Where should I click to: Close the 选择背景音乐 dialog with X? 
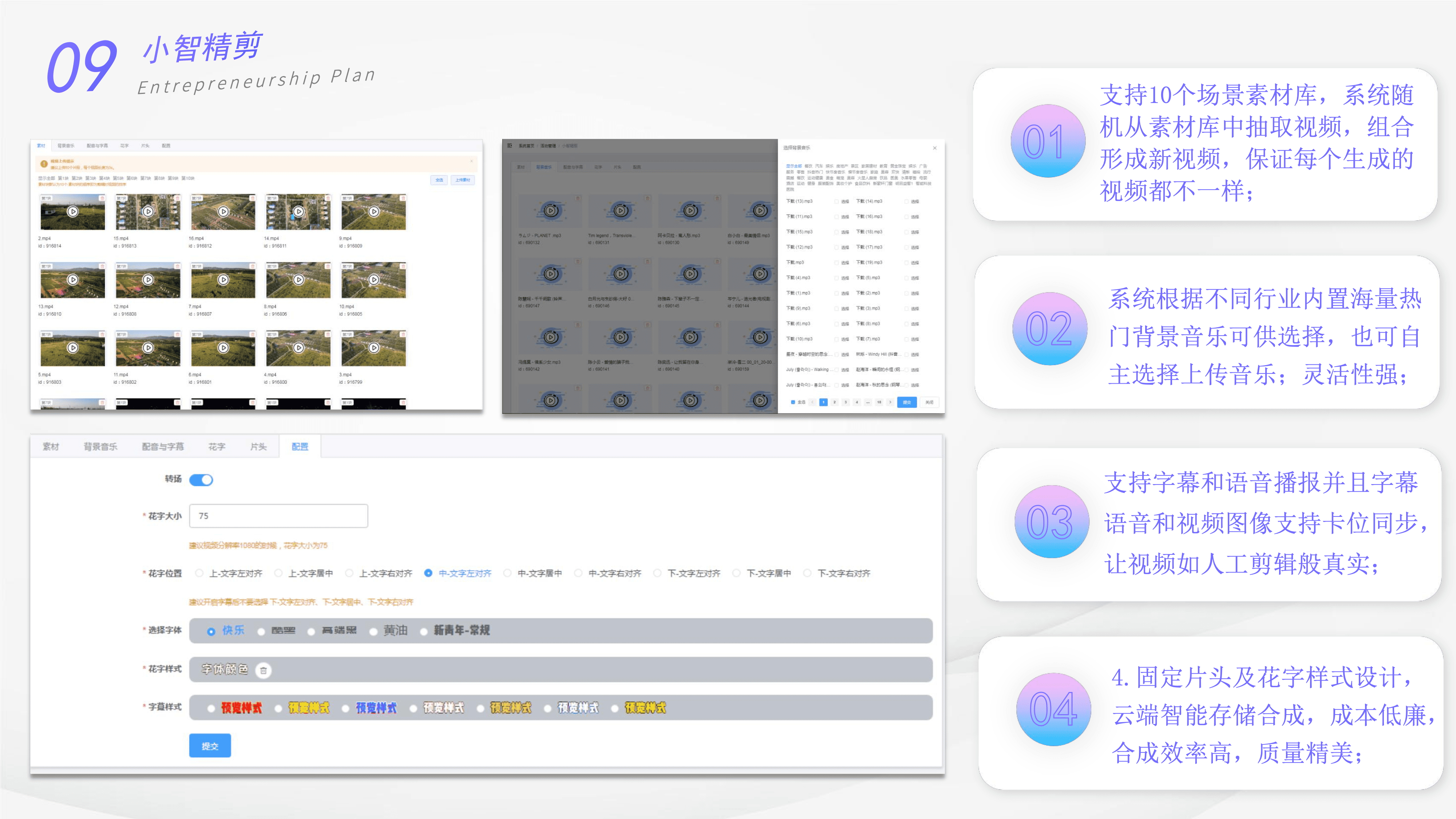click(935, 148)
